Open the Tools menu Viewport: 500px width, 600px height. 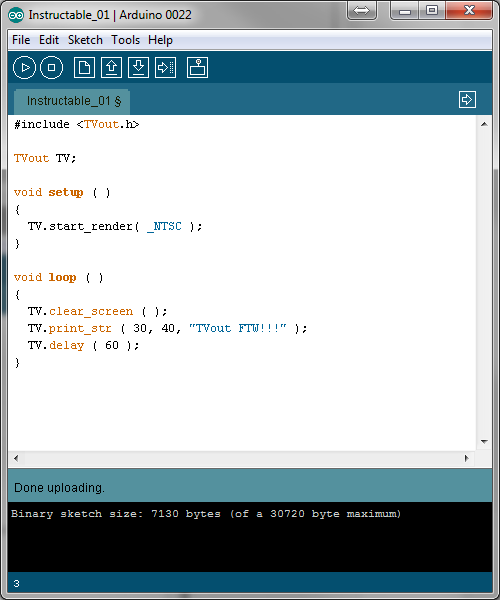coord(125,40)
